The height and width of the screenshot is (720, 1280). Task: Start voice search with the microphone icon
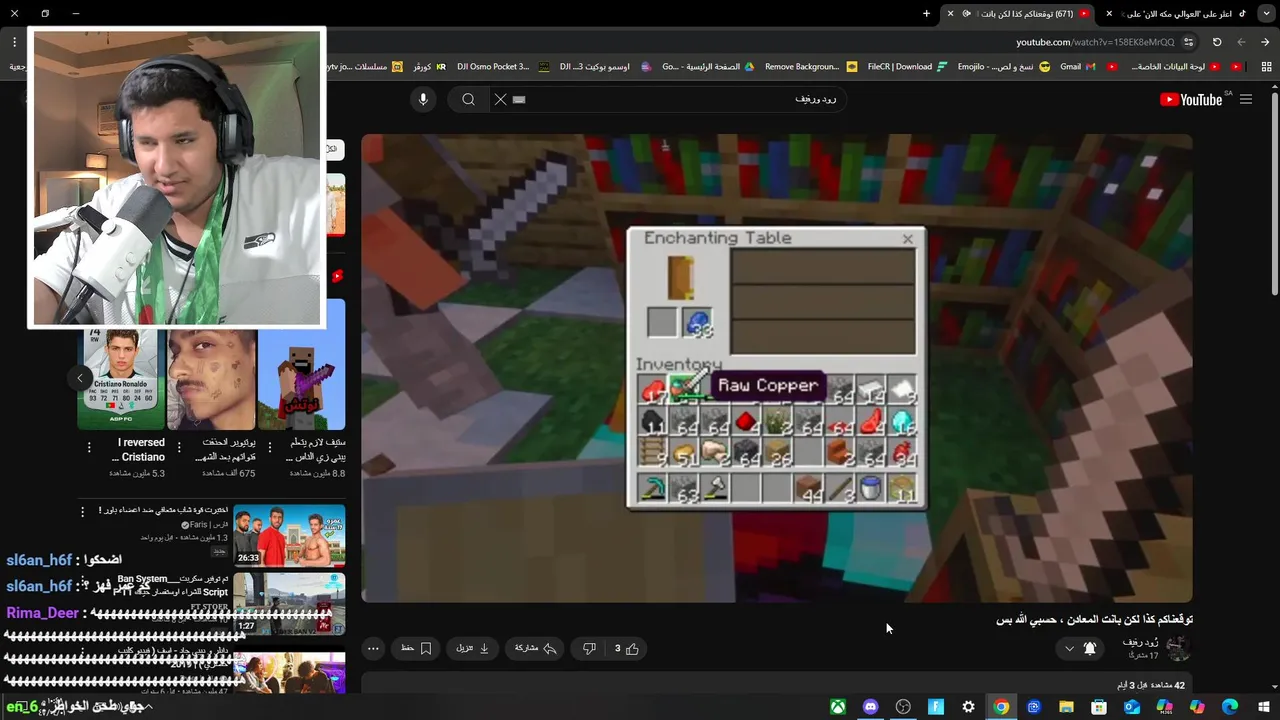click(x=423, y=99)
